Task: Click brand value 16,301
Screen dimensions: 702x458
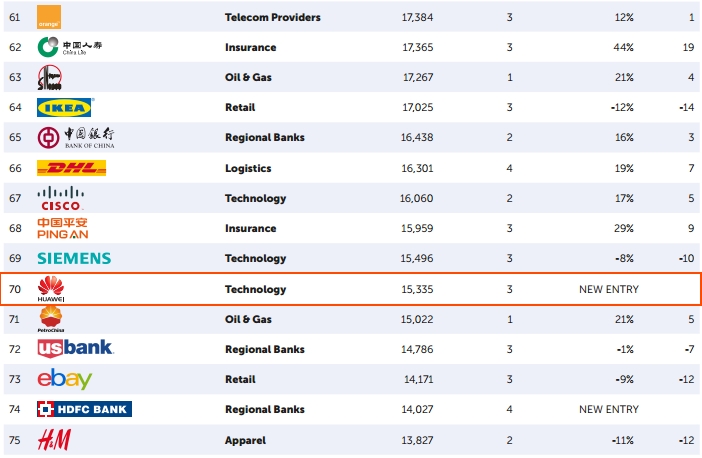Action: tap(417, 168)
